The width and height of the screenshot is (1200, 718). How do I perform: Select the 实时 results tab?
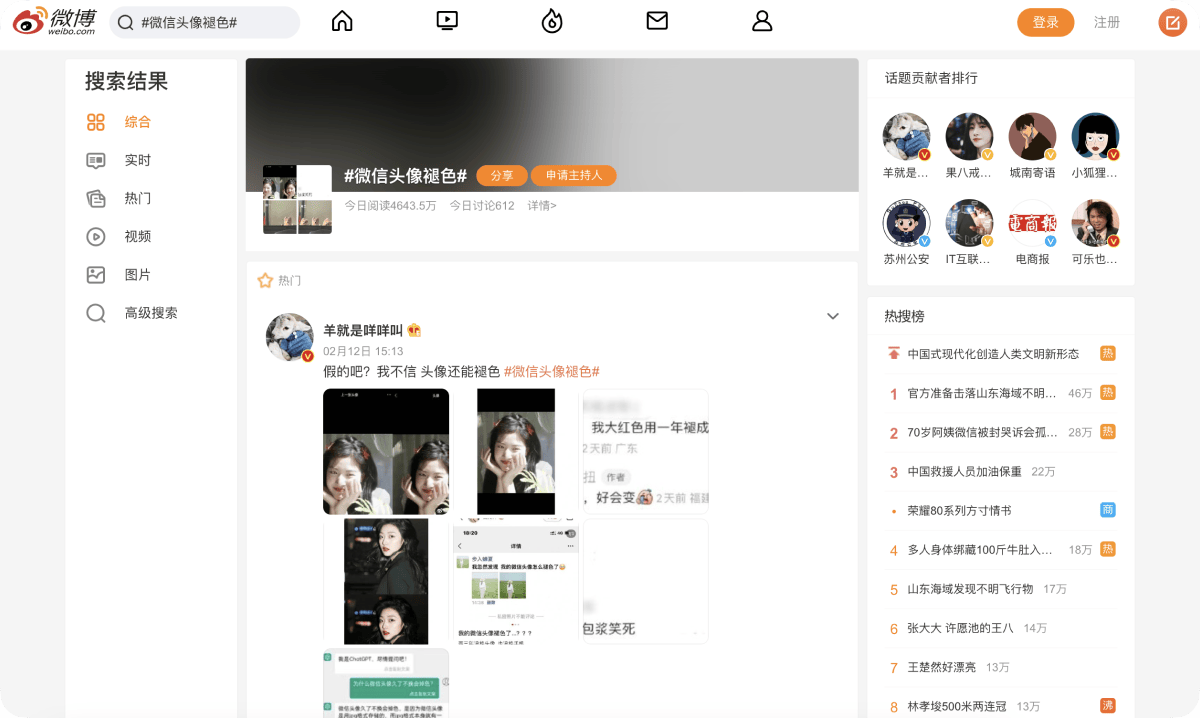(138, 160)
